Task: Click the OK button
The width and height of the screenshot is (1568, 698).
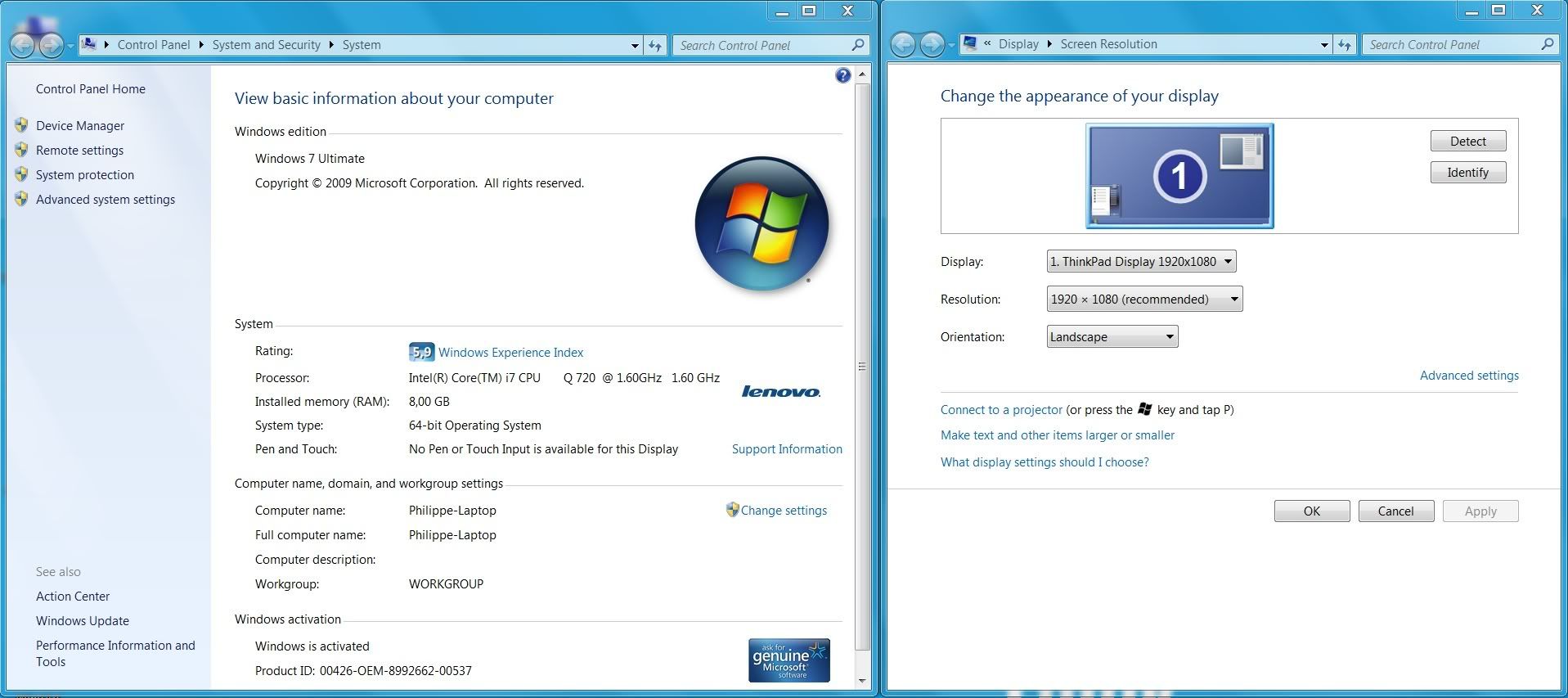Action: 1312,511
